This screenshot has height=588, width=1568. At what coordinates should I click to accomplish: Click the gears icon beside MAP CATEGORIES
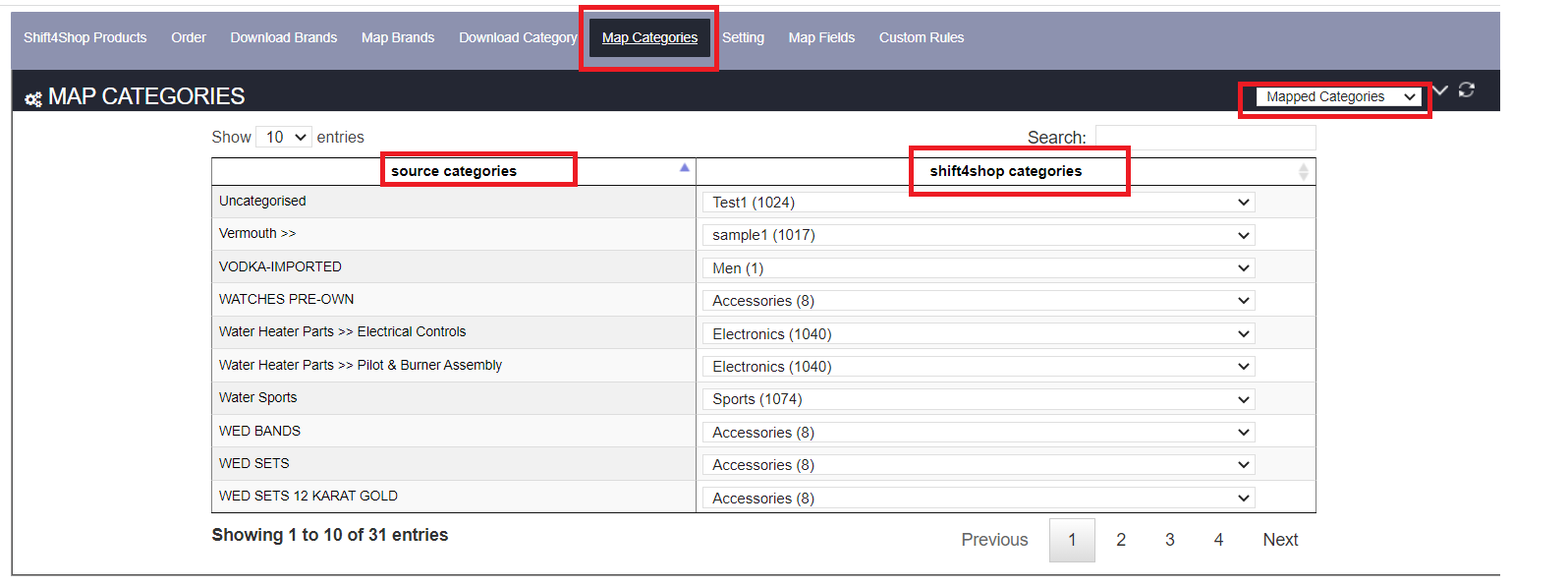(x=33, y=98)
